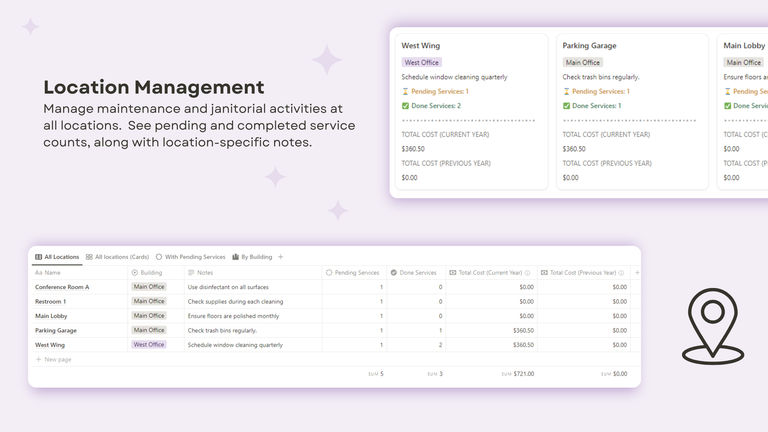Open the By Building tab
768x432 pixels.
(x=252, y=257)
